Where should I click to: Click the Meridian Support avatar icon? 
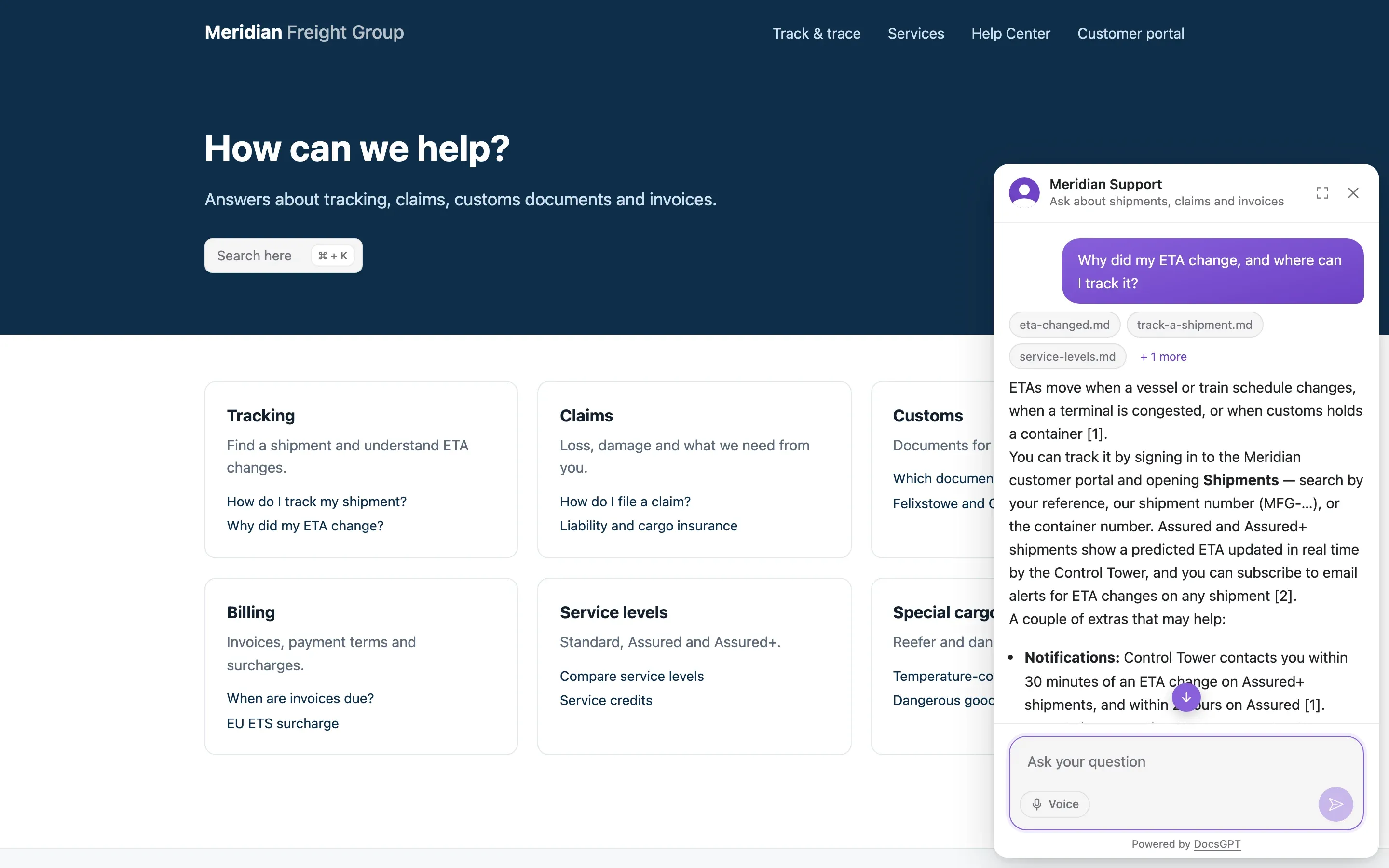[x=1024, y=192]
